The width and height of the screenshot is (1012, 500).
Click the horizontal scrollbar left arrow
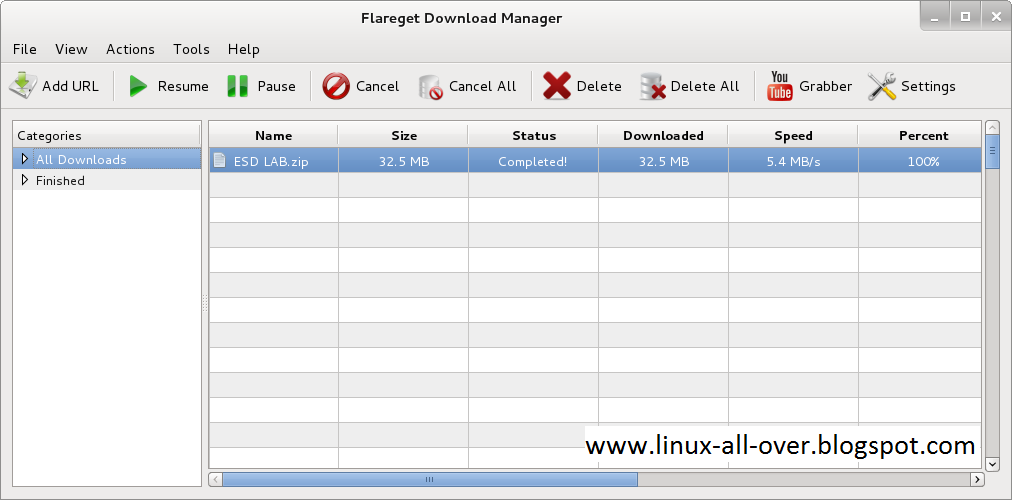[x=216, y=479]
